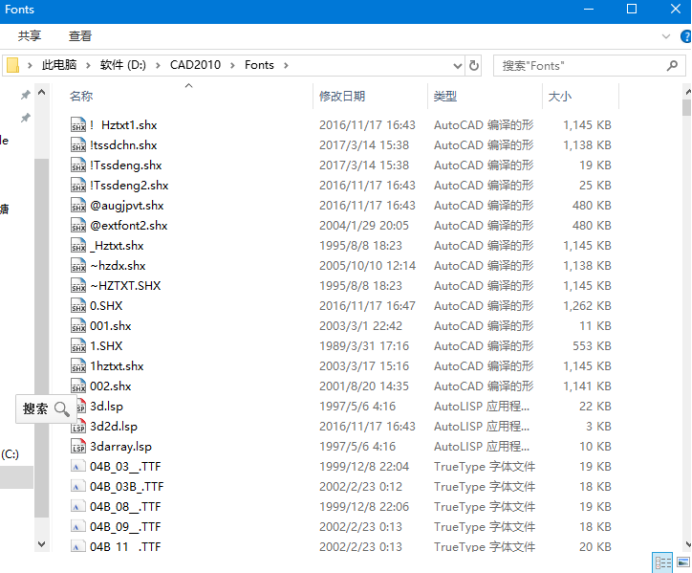Open the 共享 ribbon tab

coord(29,36)
